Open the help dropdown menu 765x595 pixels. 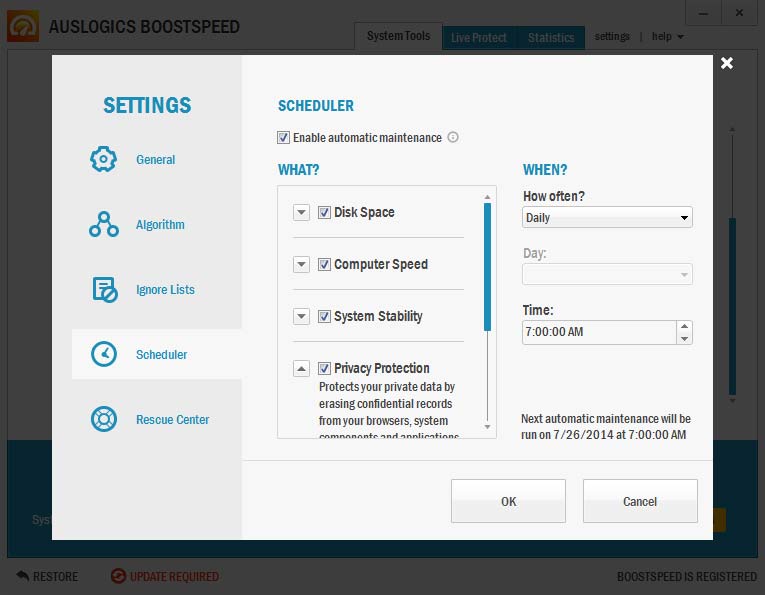667,37
